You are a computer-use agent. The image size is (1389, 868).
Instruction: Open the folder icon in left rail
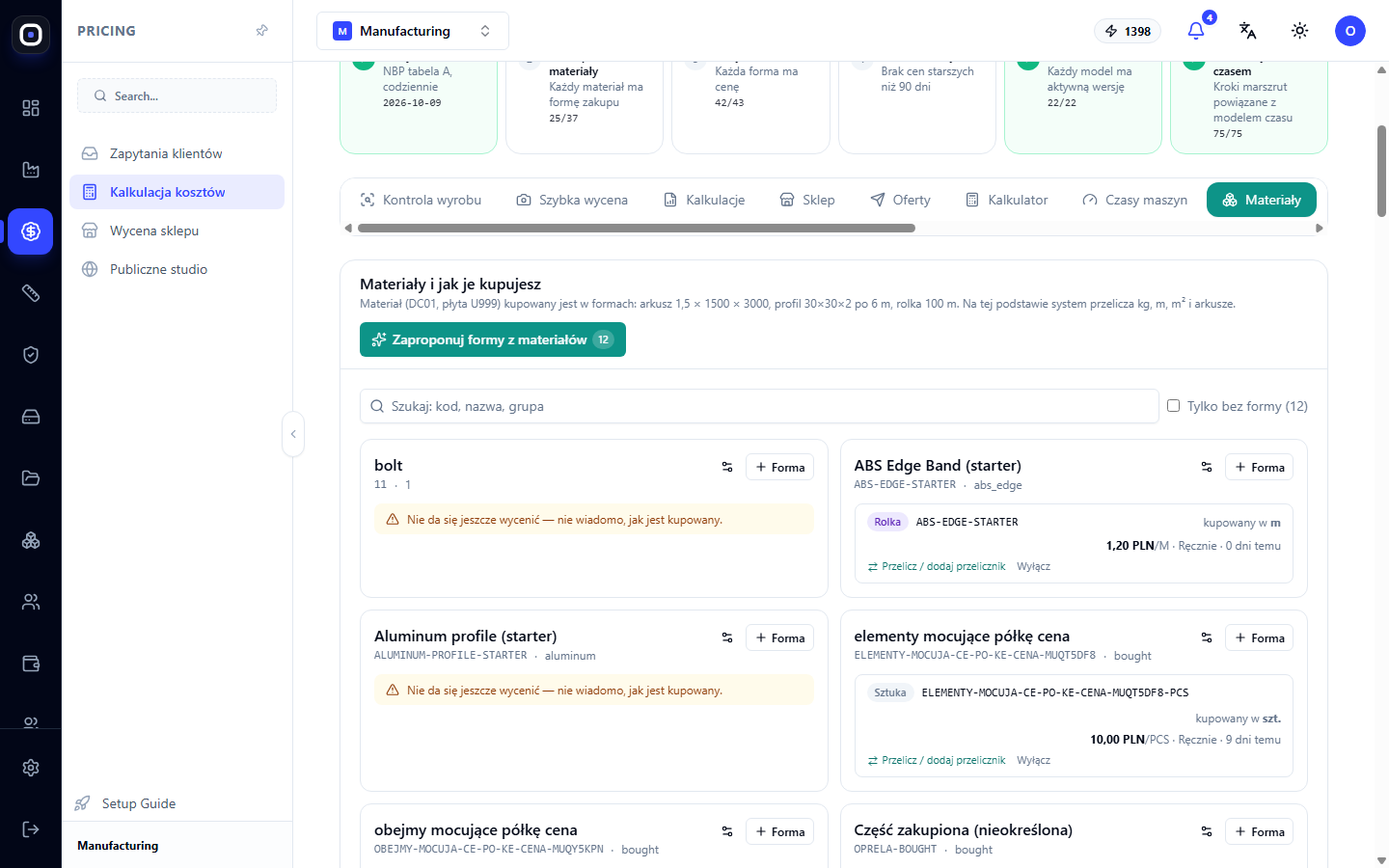coord(31,478)
